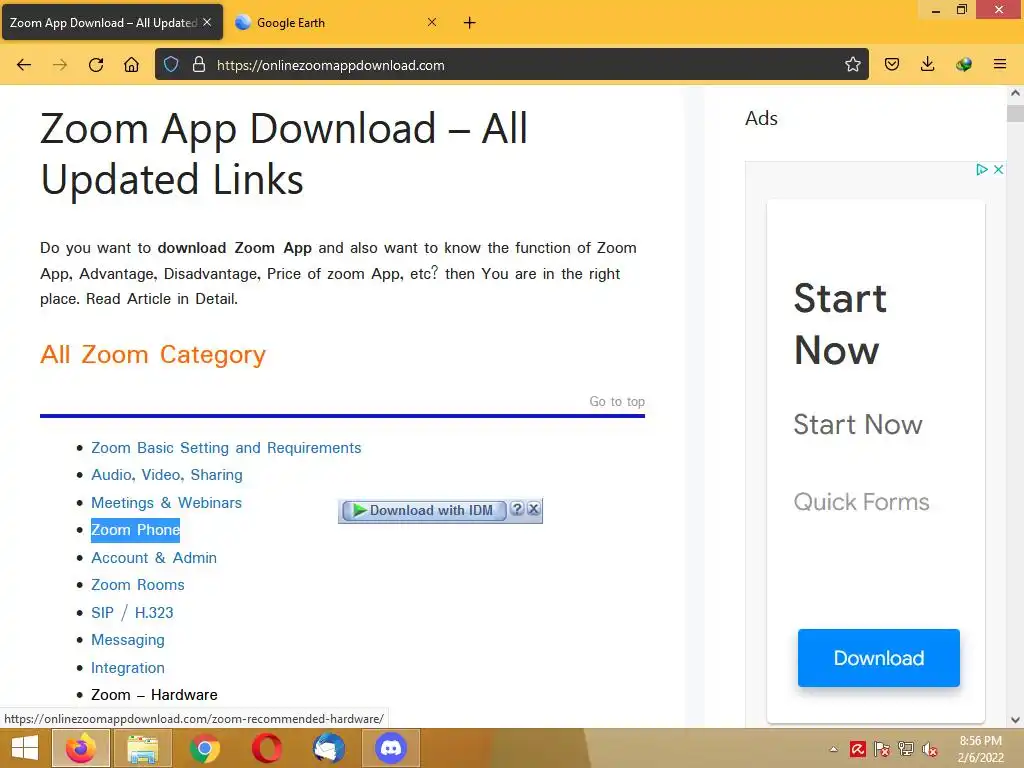Click the Firefox taskbar icon
The image size is (1024, 768).
(81, 748)
